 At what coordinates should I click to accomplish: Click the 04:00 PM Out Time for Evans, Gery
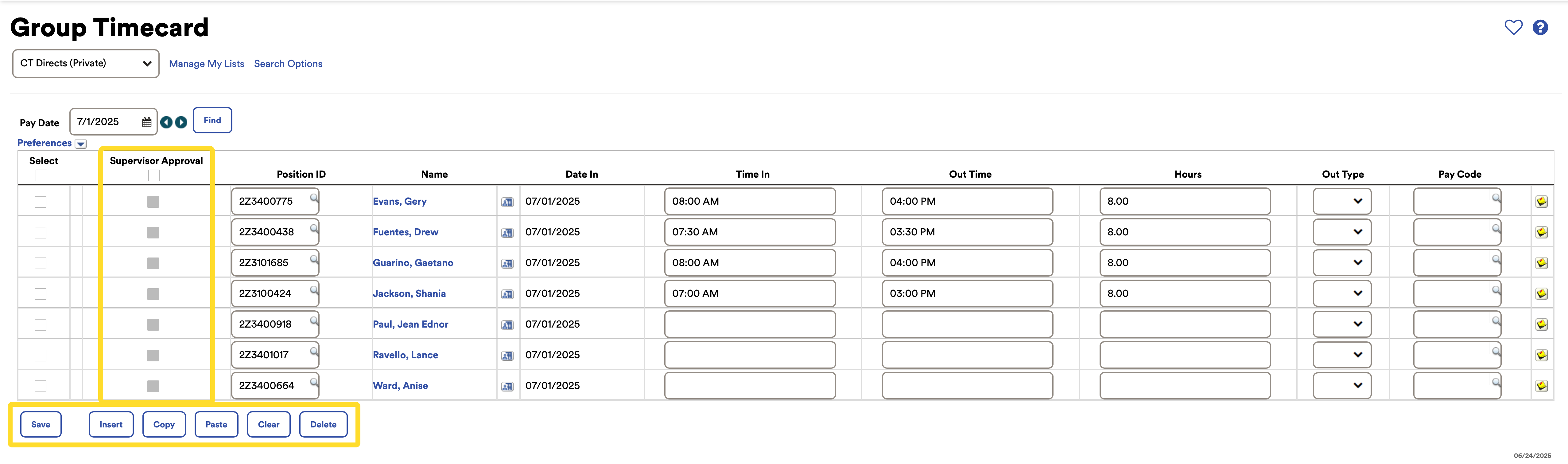(967, 201)
